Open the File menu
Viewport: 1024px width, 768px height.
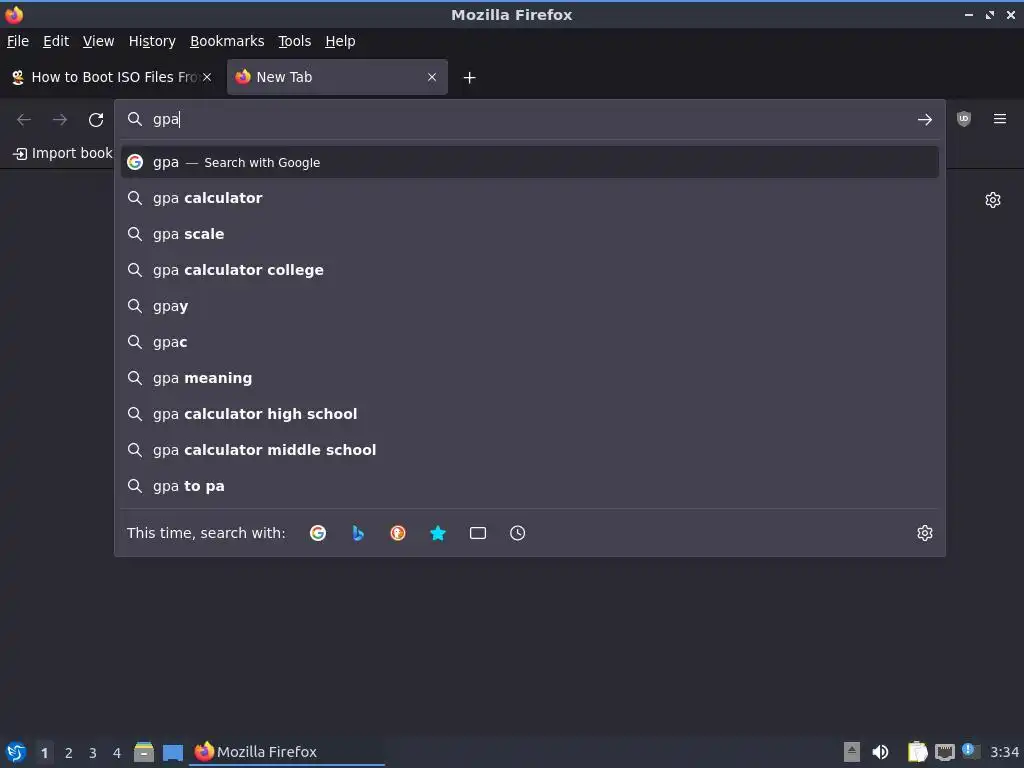[x=18, y=41]
